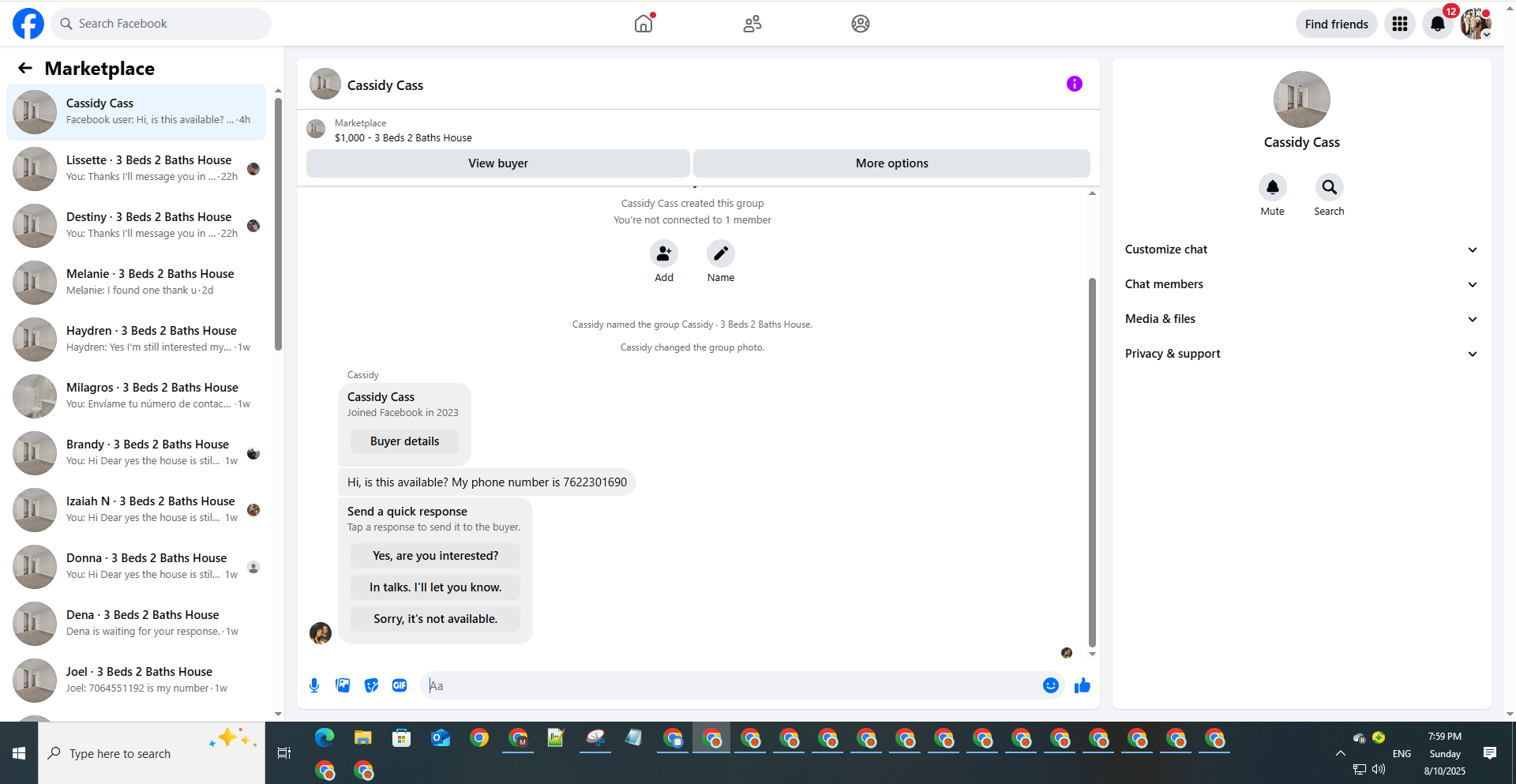Attach a photo using the image icon
This screenshot has height=784, width=1516.
pos(343,685)
